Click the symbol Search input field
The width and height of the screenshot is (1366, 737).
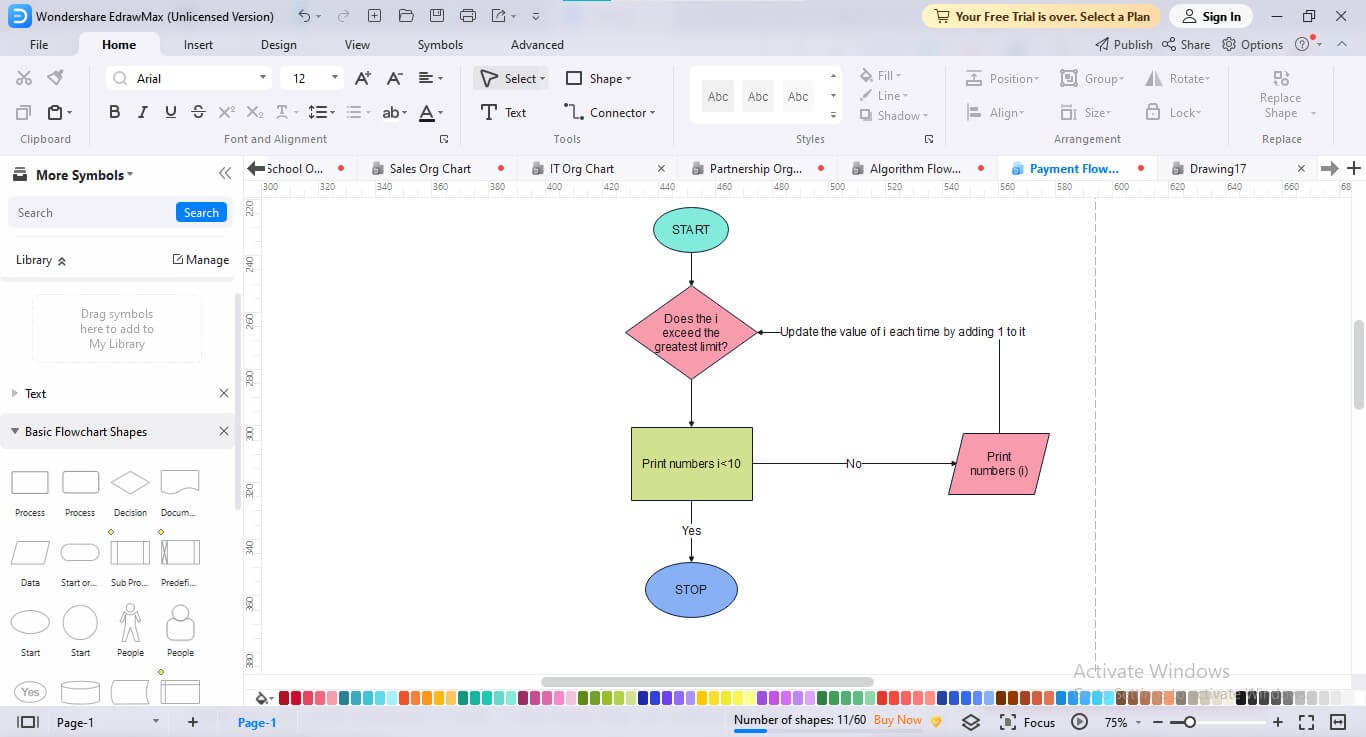(x=92, y=212)
